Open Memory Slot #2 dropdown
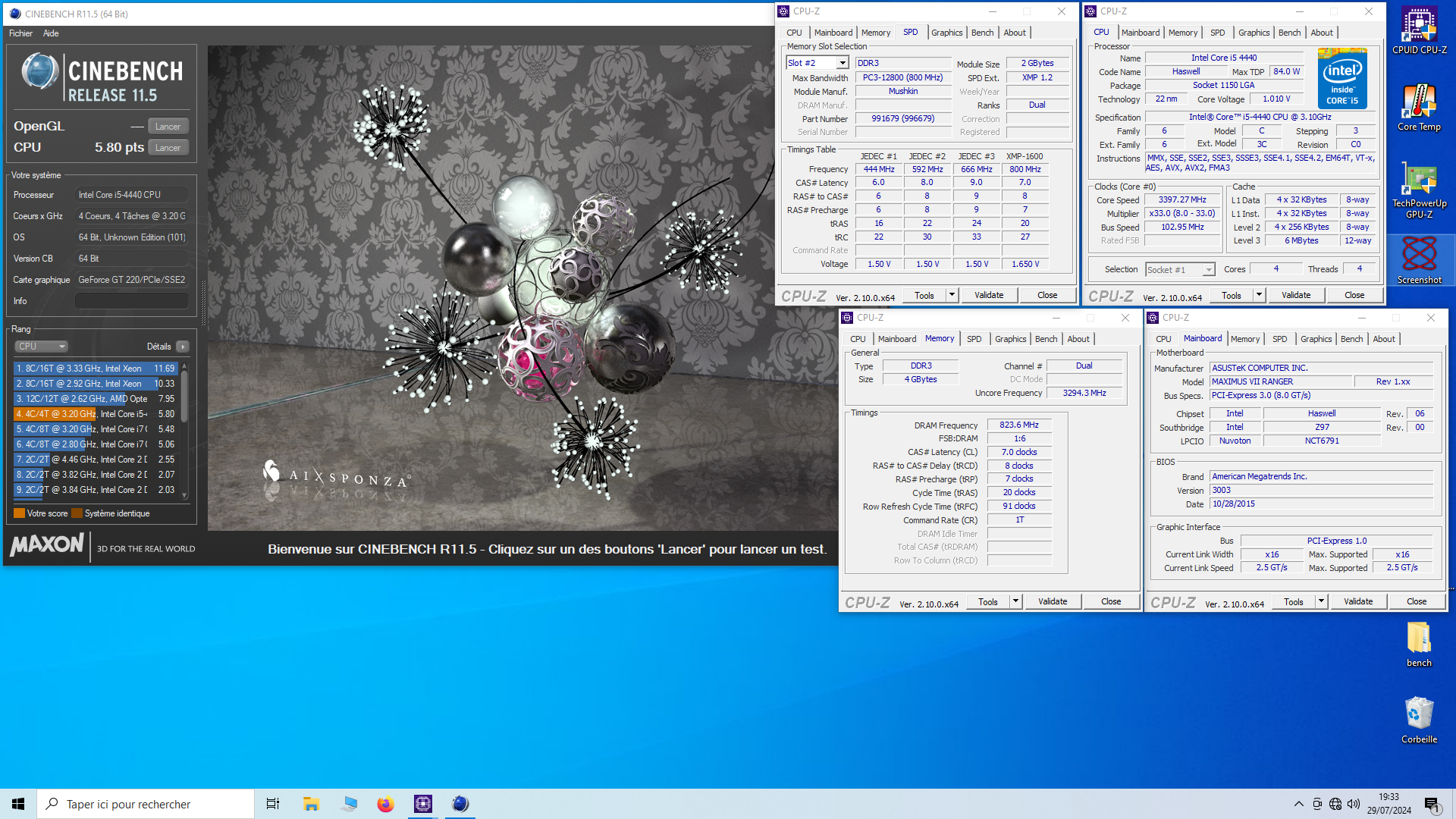The image size is (1456, 819). point(817,63)
